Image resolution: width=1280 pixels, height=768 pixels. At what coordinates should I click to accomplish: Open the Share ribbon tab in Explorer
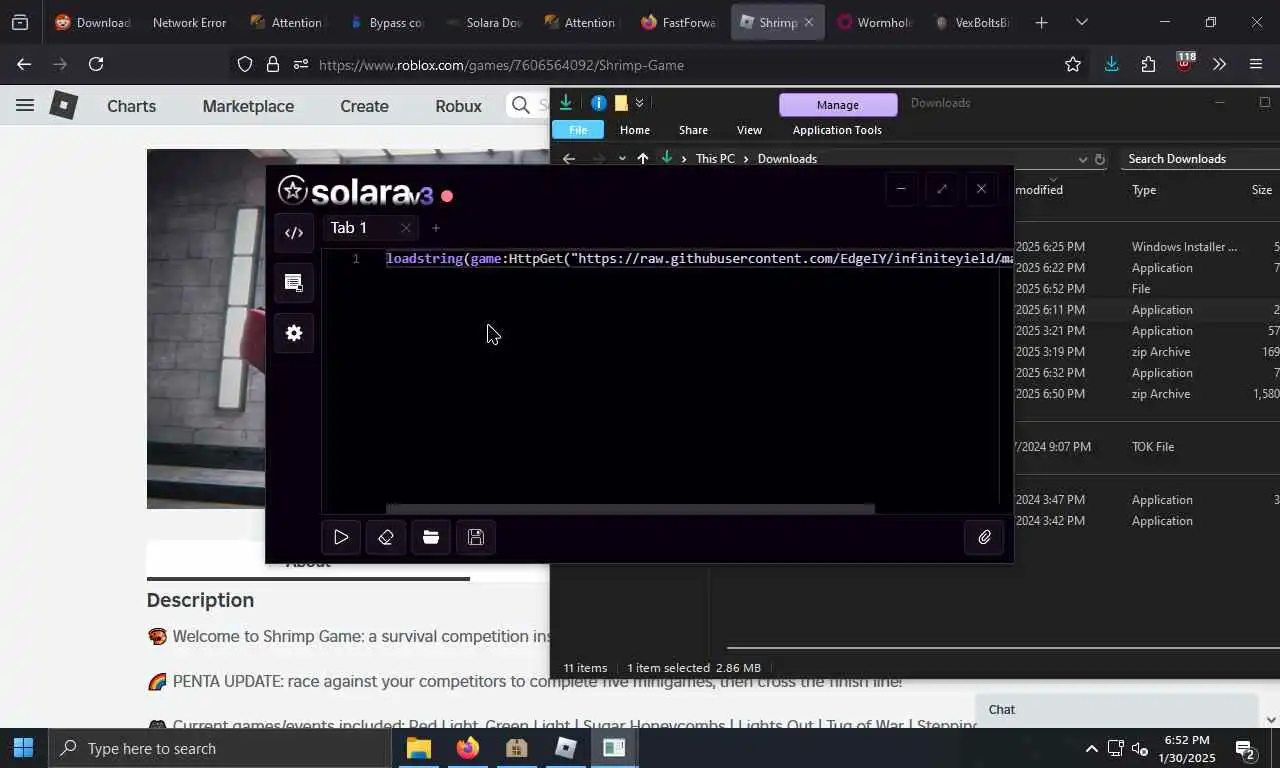pos(693,130)
